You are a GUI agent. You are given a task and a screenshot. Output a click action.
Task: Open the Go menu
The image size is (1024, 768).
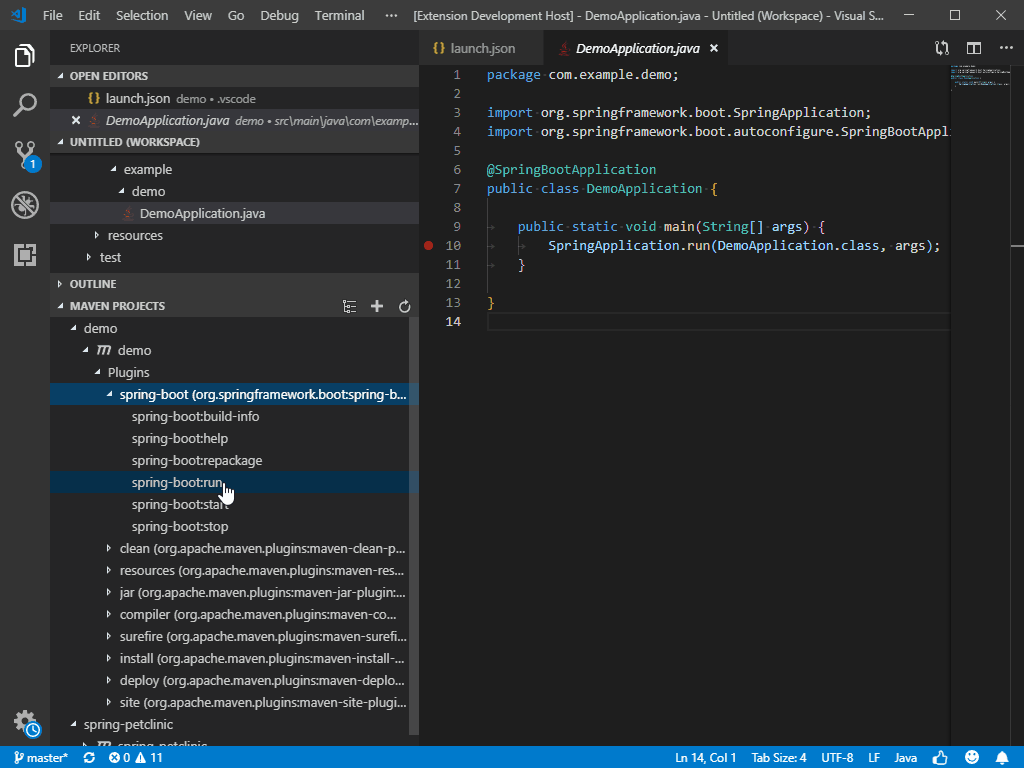(x=236, y=15)
